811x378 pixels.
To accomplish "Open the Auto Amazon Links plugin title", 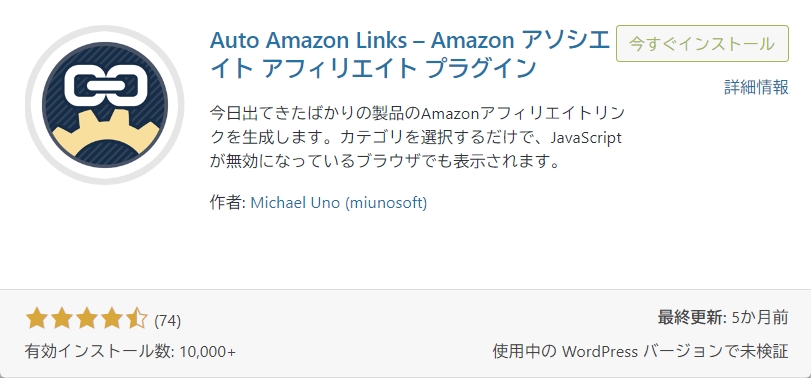I will pyautogui.click(x=410, y=54).
